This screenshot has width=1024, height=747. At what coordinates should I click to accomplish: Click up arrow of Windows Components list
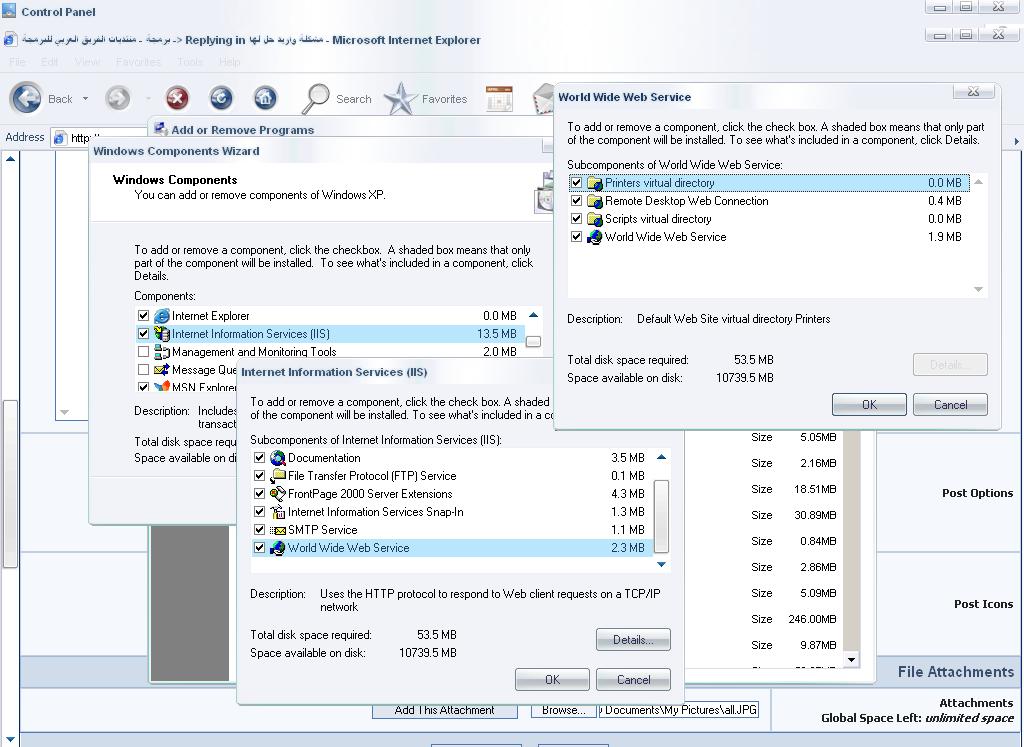[x=534, y=315]
